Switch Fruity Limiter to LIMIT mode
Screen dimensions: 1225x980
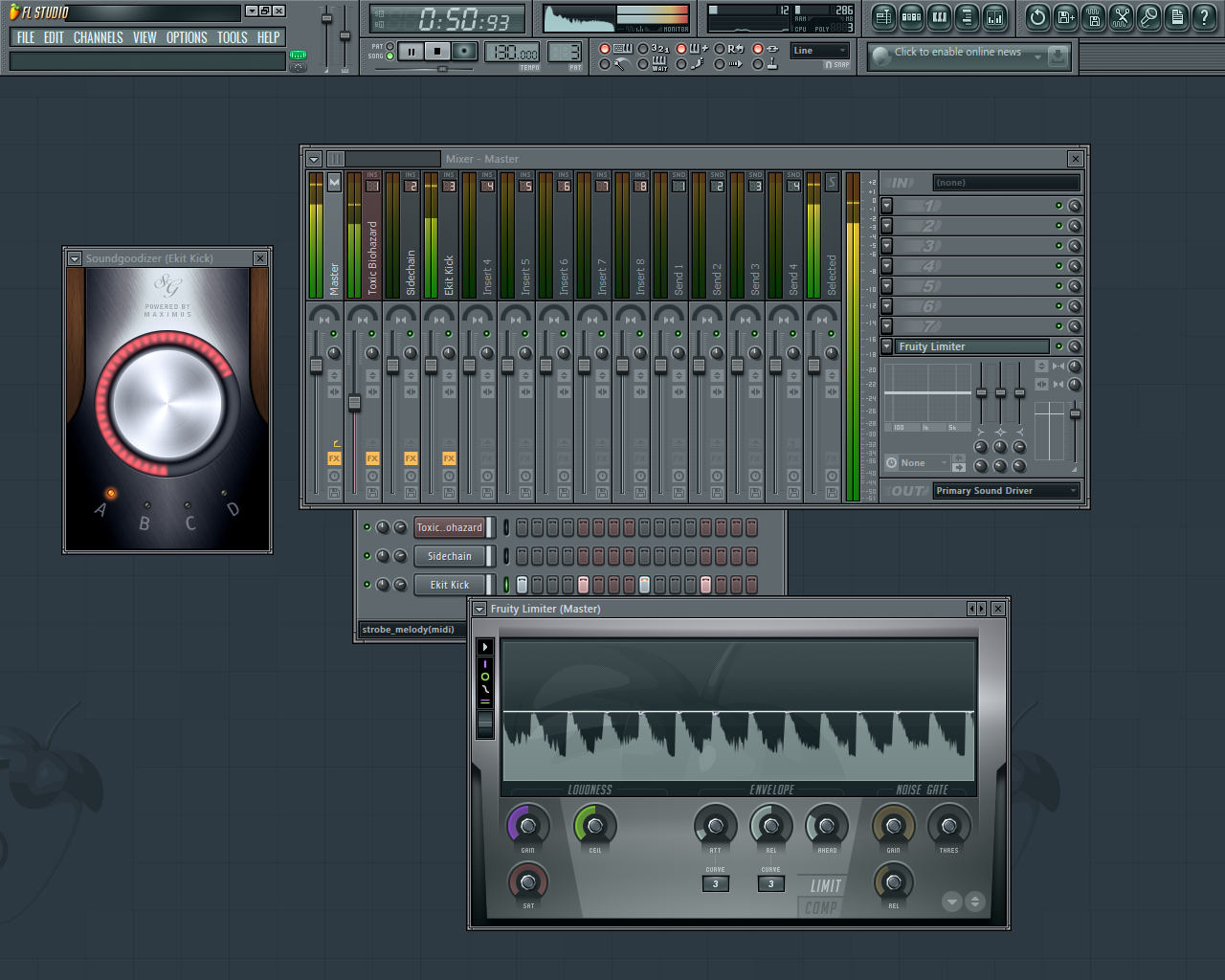826,886
